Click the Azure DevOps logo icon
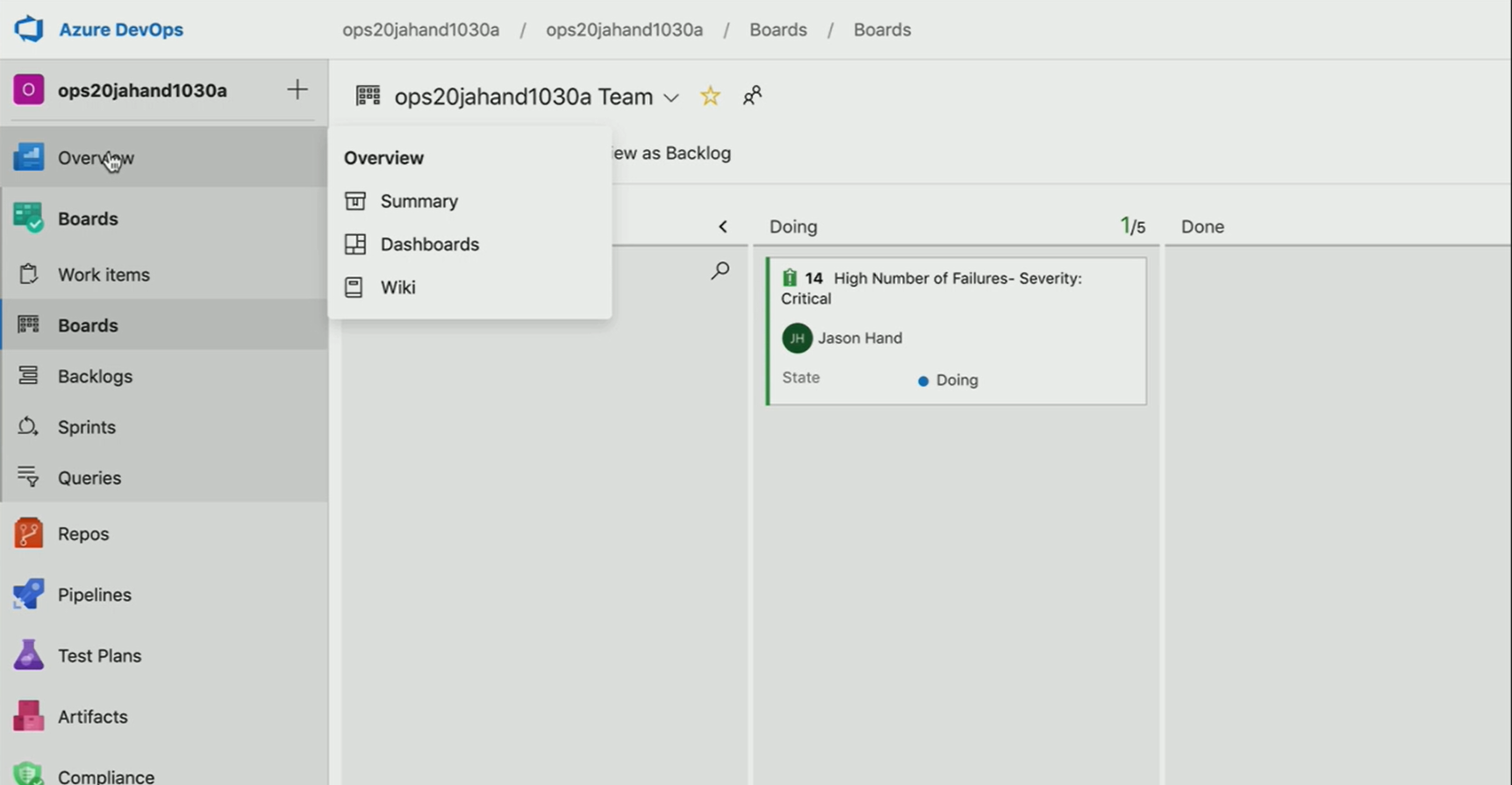 28,29
